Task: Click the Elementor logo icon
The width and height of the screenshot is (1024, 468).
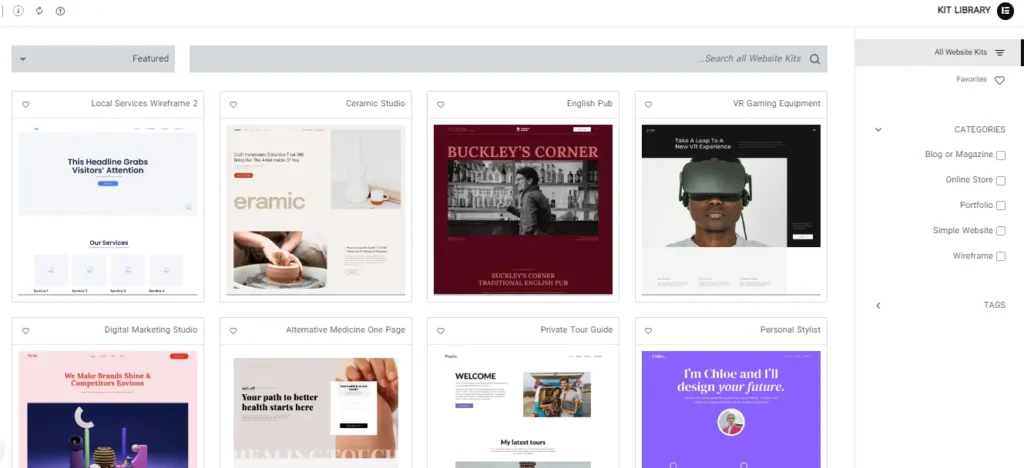Action: pyautogui.click(x=1005, y=11)
